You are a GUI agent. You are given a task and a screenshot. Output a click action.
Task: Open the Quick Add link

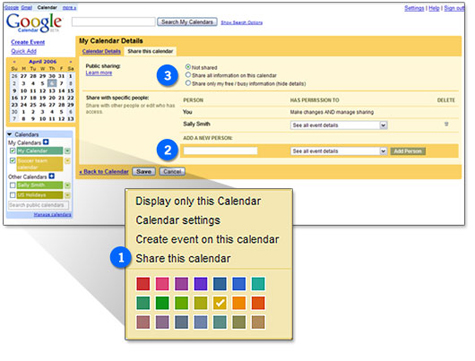24,51
